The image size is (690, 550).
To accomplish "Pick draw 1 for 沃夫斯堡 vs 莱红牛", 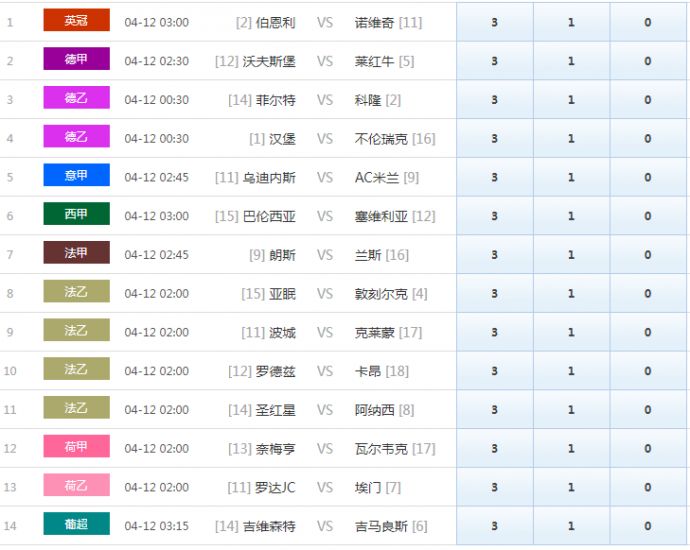I will (571, 61).
